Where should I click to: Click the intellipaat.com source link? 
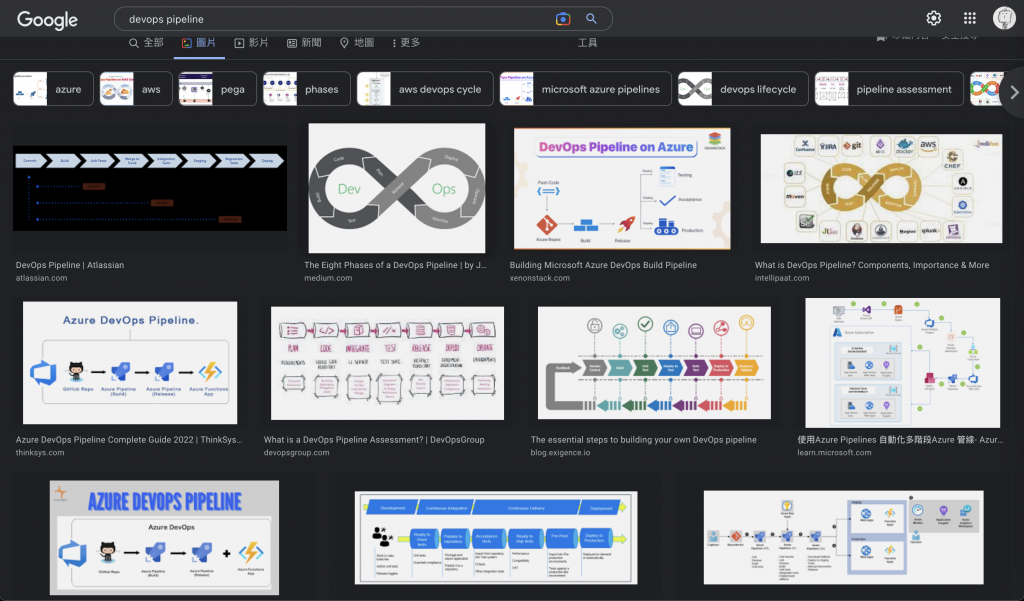point(782,278)
